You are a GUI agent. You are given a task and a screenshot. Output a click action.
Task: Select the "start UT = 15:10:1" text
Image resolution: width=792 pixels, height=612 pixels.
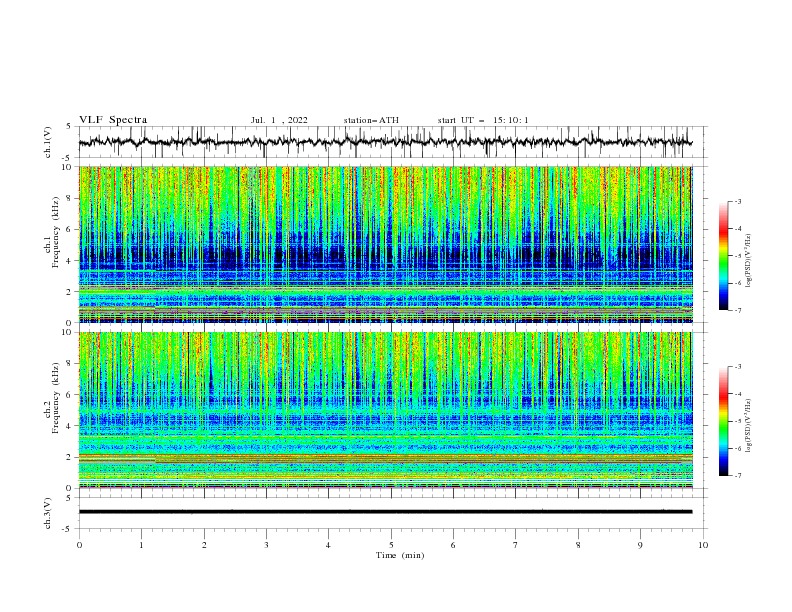(x=483, y=120)
